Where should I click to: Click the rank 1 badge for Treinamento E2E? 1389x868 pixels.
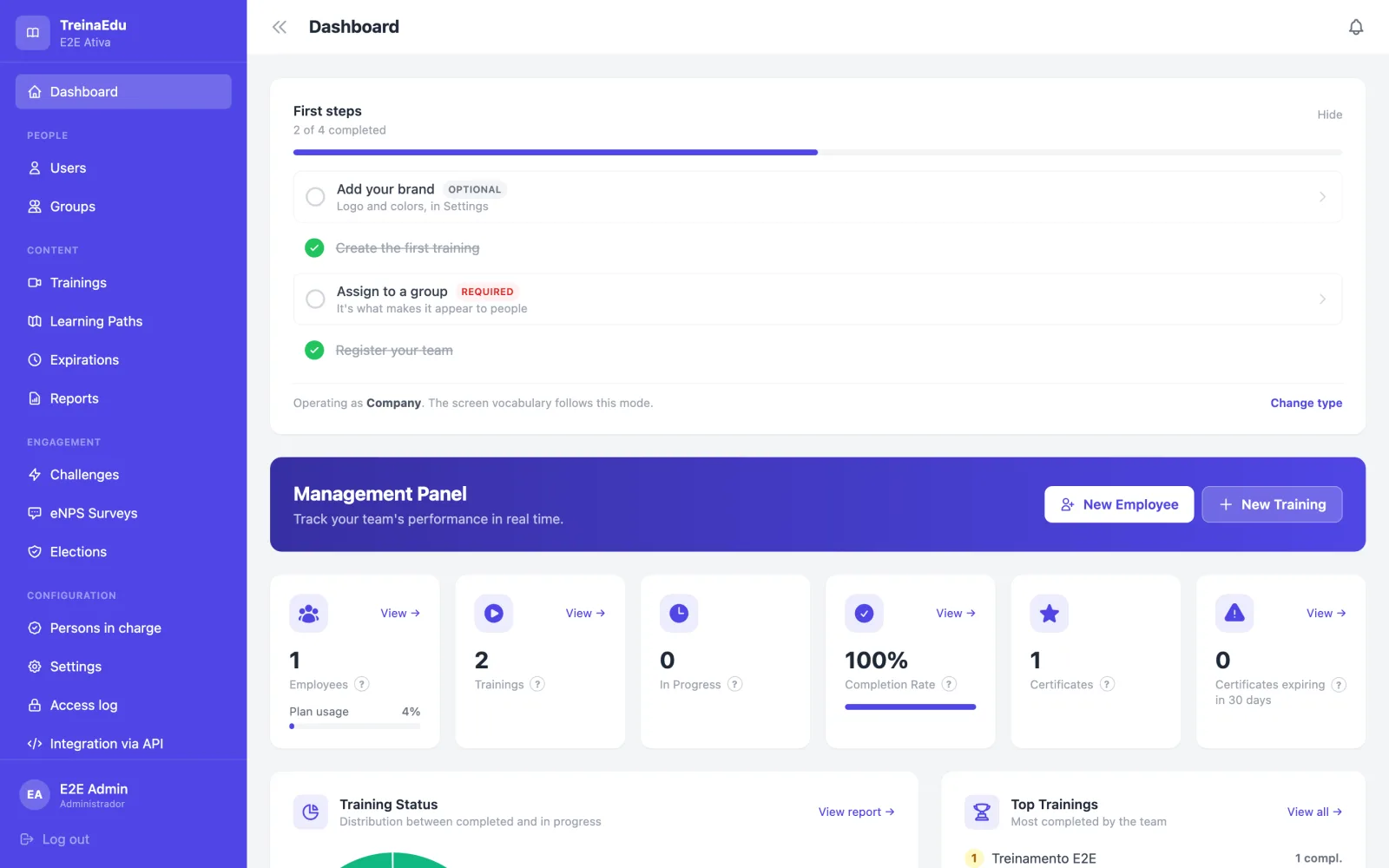click(974, 858)
